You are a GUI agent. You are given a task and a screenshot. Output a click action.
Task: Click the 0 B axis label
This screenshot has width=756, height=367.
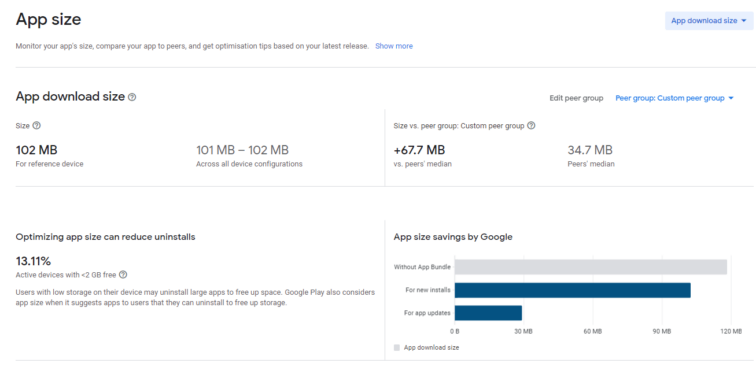tap(455, 332)
